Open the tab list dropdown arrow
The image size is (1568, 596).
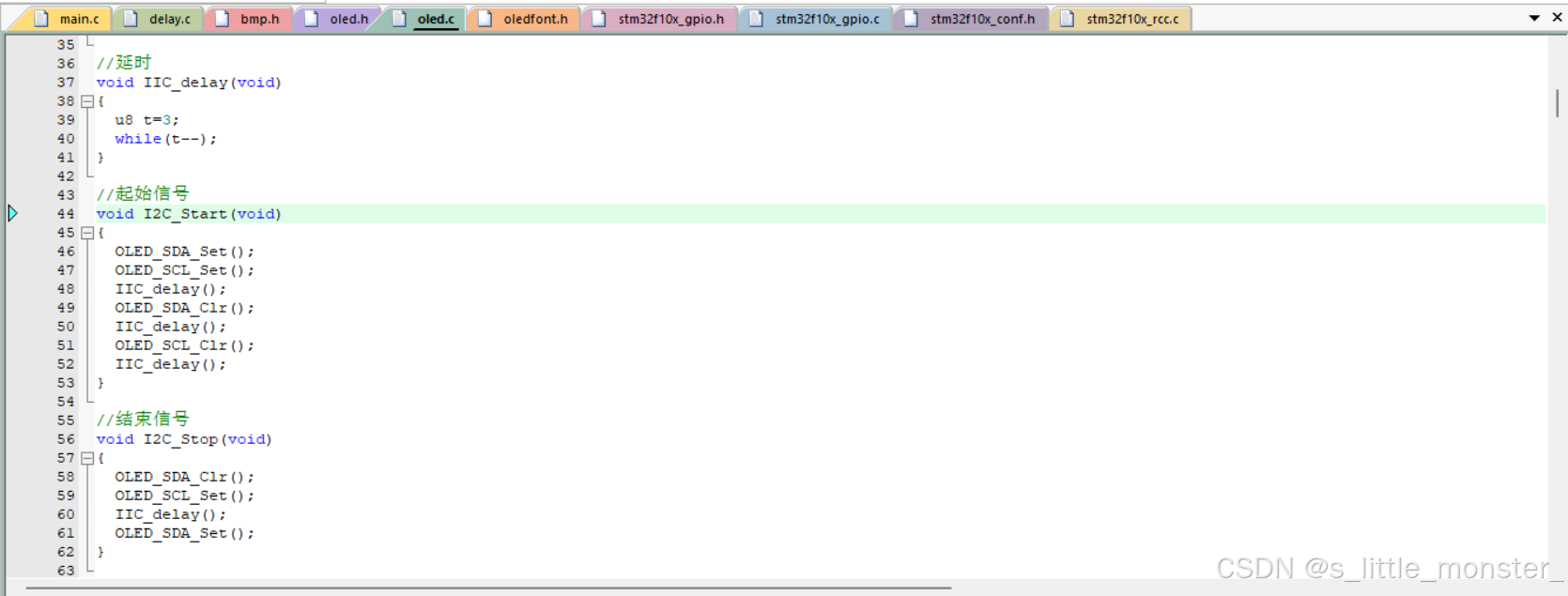pos(1534,18)
